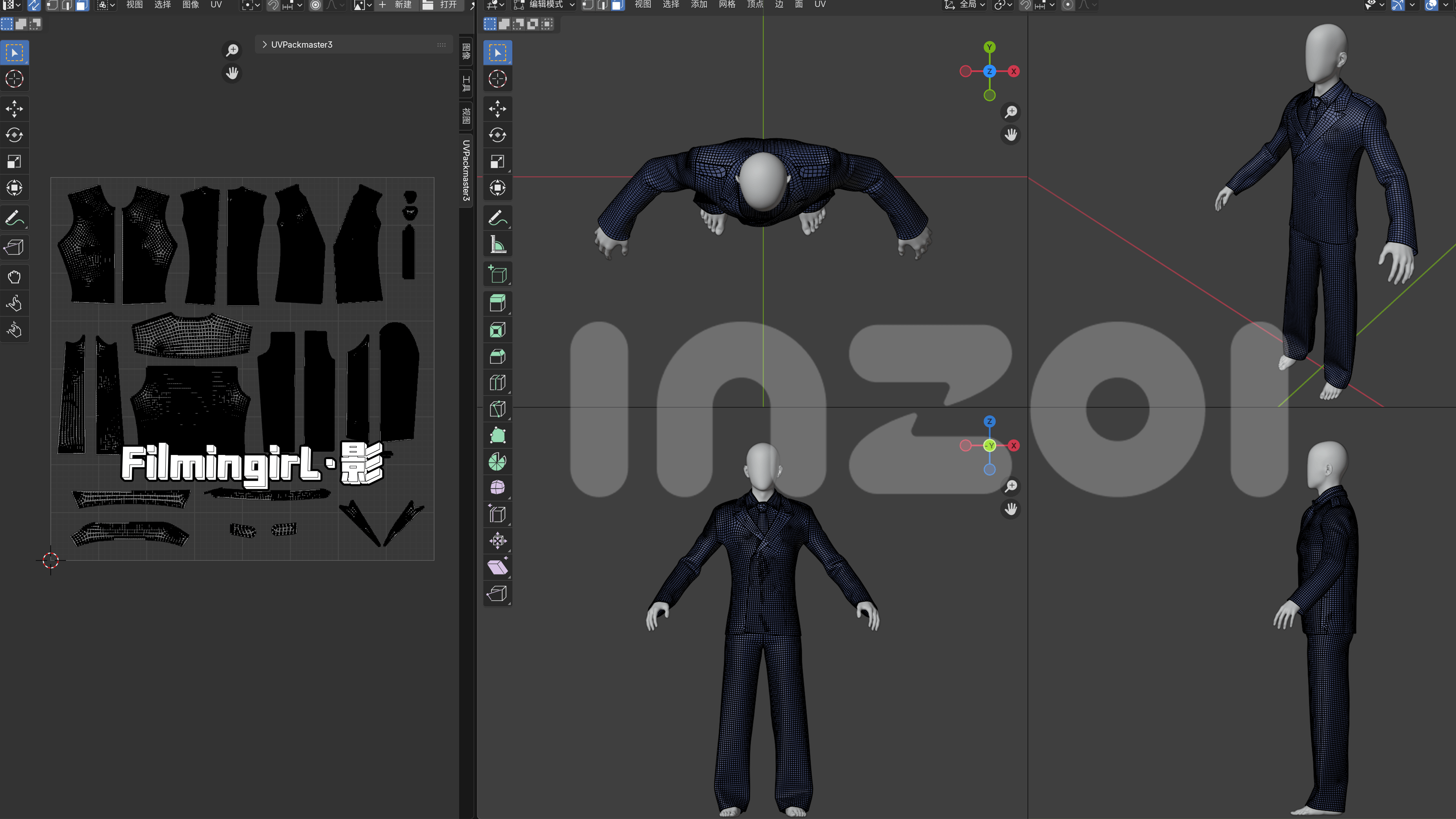The width and height of the screenshot is (1456, 819).
Task: Choose the Relax tool in UV editor
Action: coord(14,304)
